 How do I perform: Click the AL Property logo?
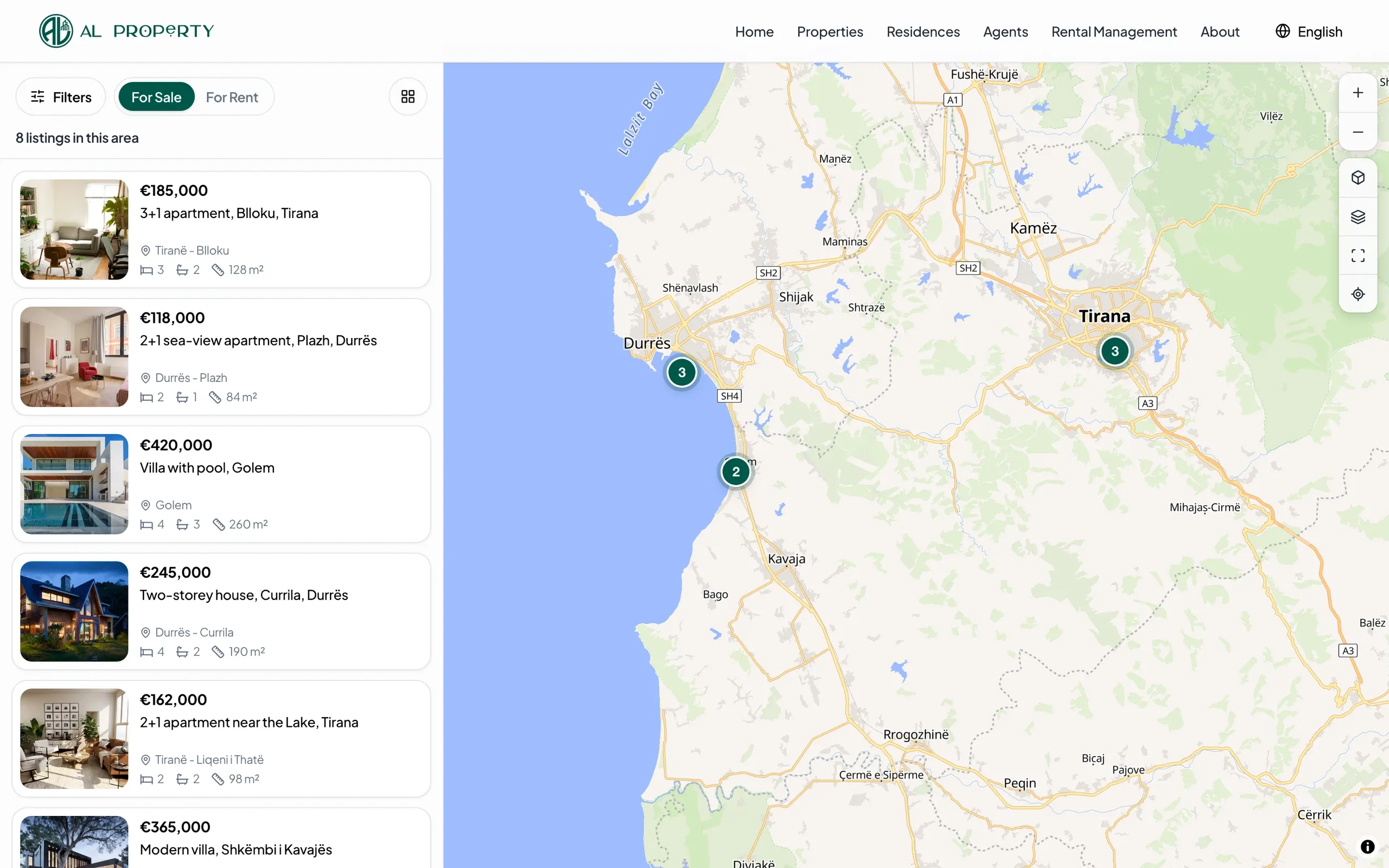tap(126, 31)
